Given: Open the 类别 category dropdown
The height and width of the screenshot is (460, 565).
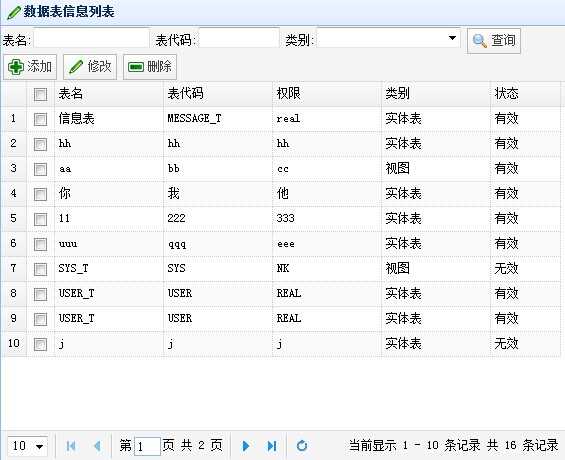Looking at the screenshot, I should tap(452, 38).
